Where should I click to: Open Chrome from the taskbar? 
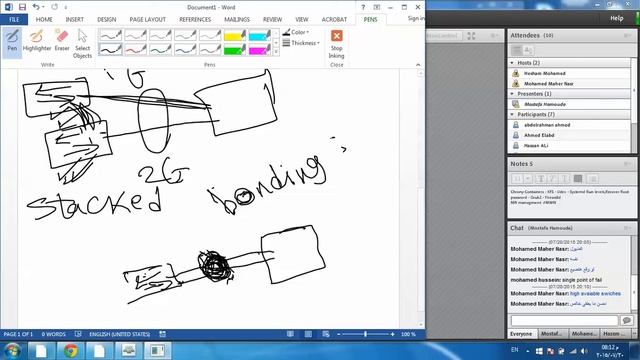pyautogui.click(x=71, y=351)
